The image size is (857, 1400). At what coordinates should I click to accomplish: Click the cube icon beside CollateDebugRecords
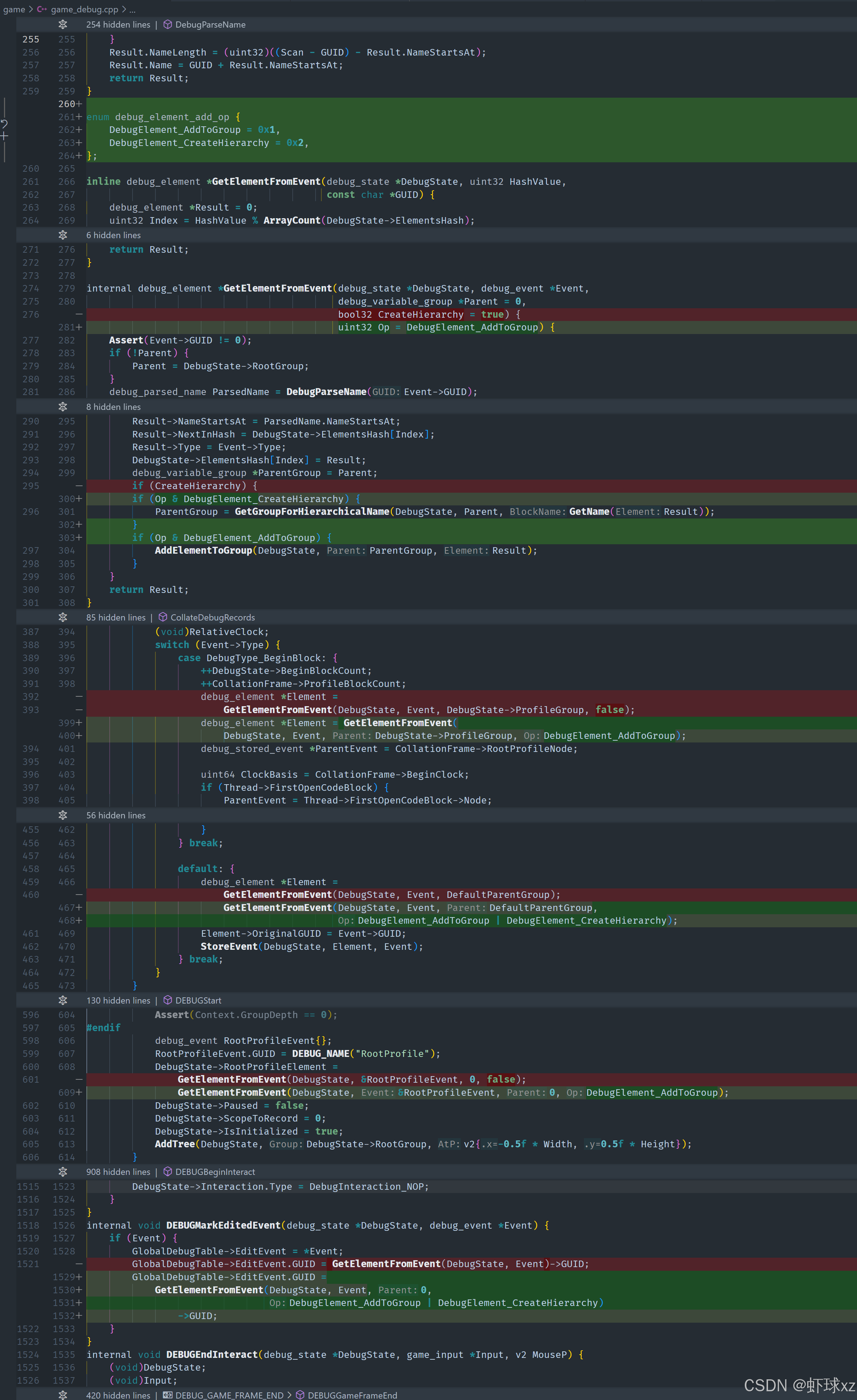click(x=163, y=617)
